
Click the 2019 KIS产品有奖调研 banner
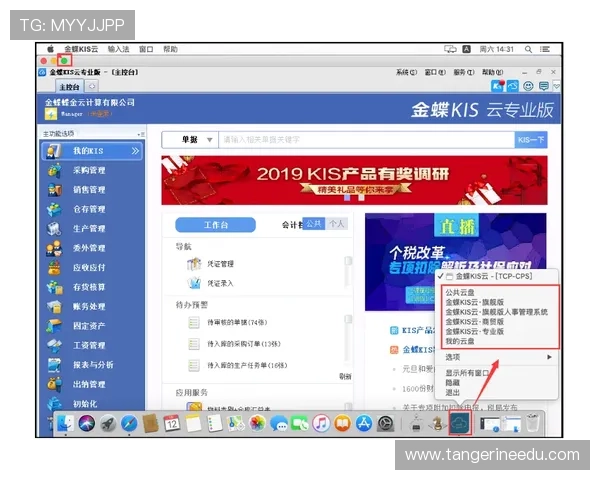(x=354, y=180)
